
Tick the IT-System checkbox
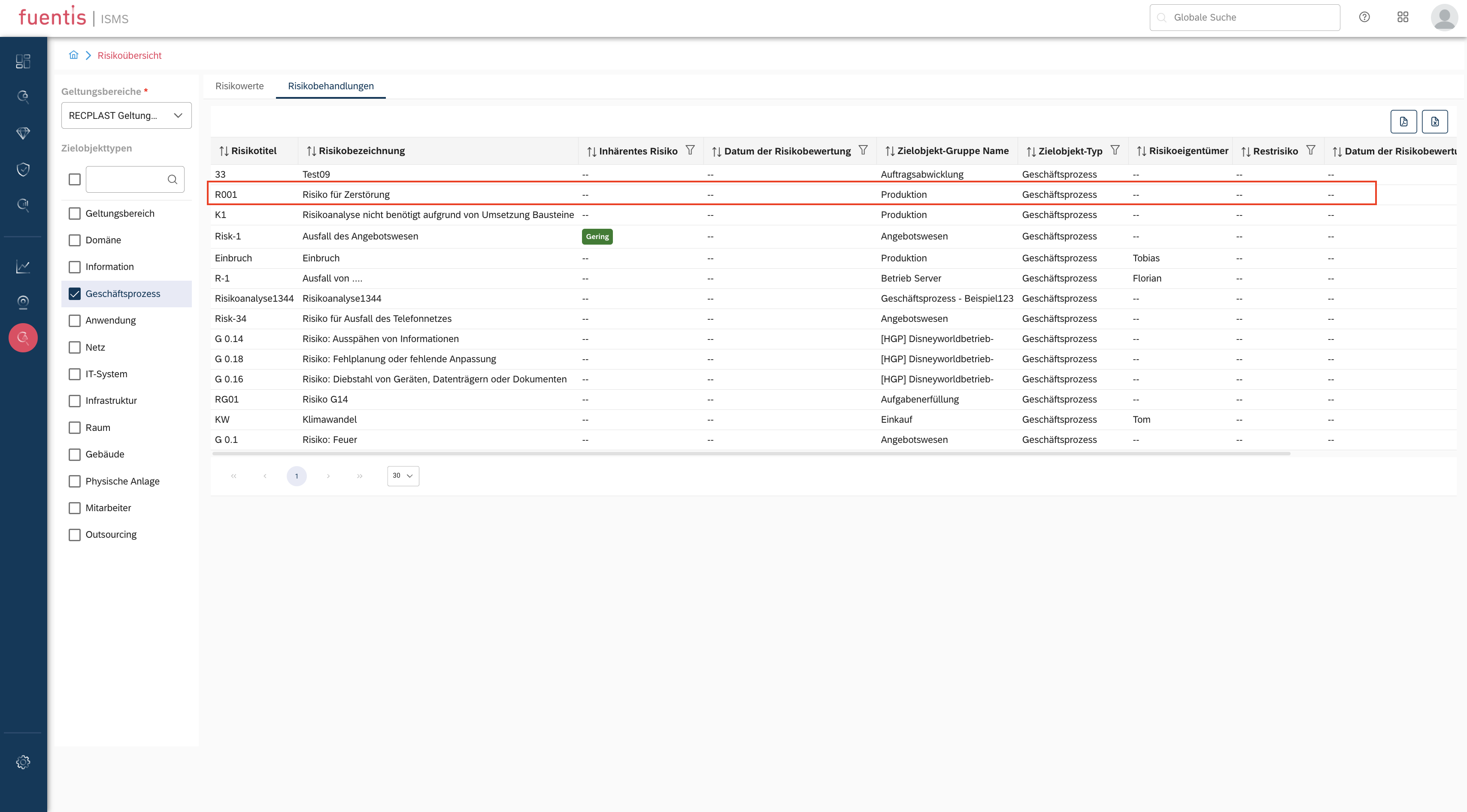tap(75, 374)
